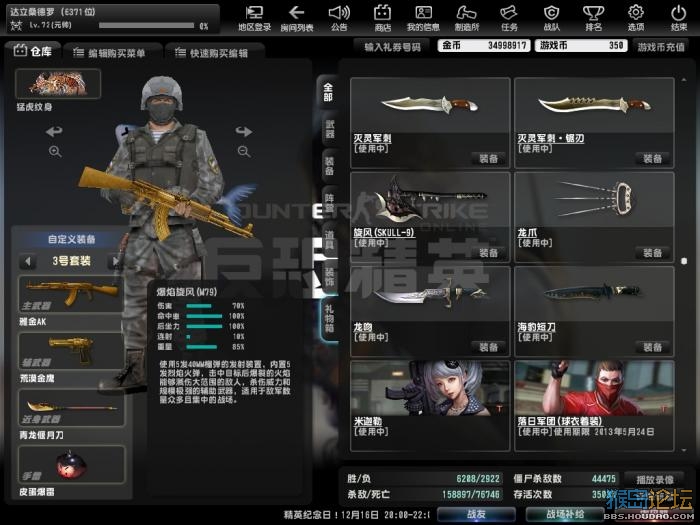
Task: Open the 选项 options gear icon
Action: 636,18
